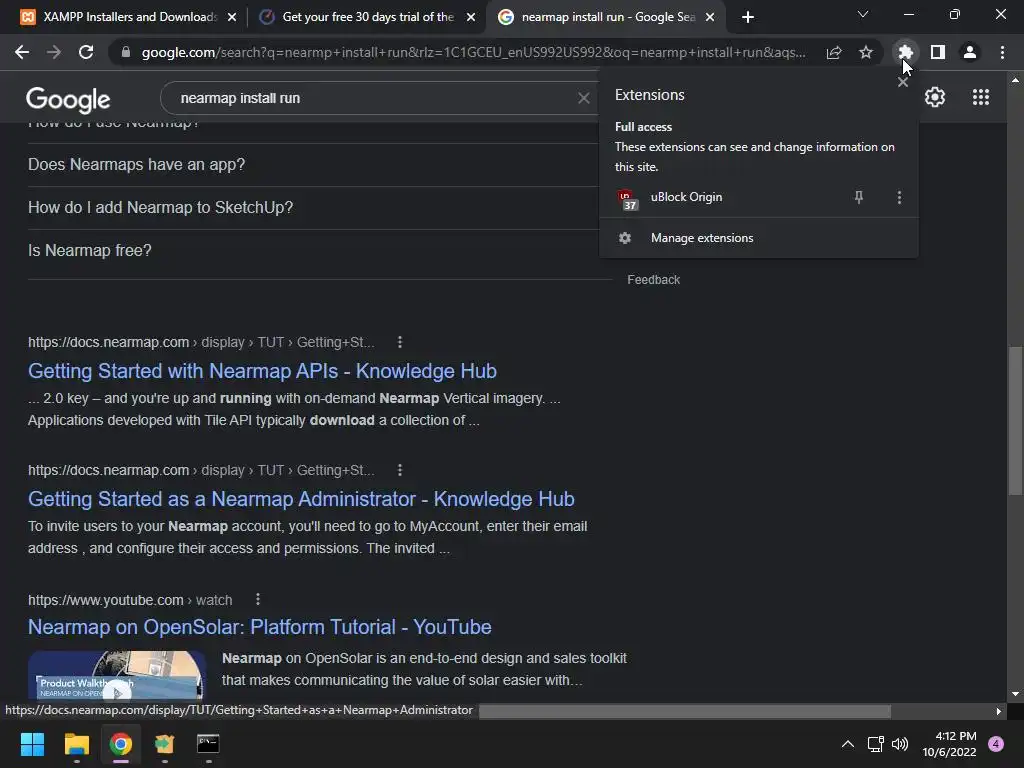The height and width of the screenshot is (768, 1024).
Task: Share this page using the share icon
Action: tap(834, 52)
